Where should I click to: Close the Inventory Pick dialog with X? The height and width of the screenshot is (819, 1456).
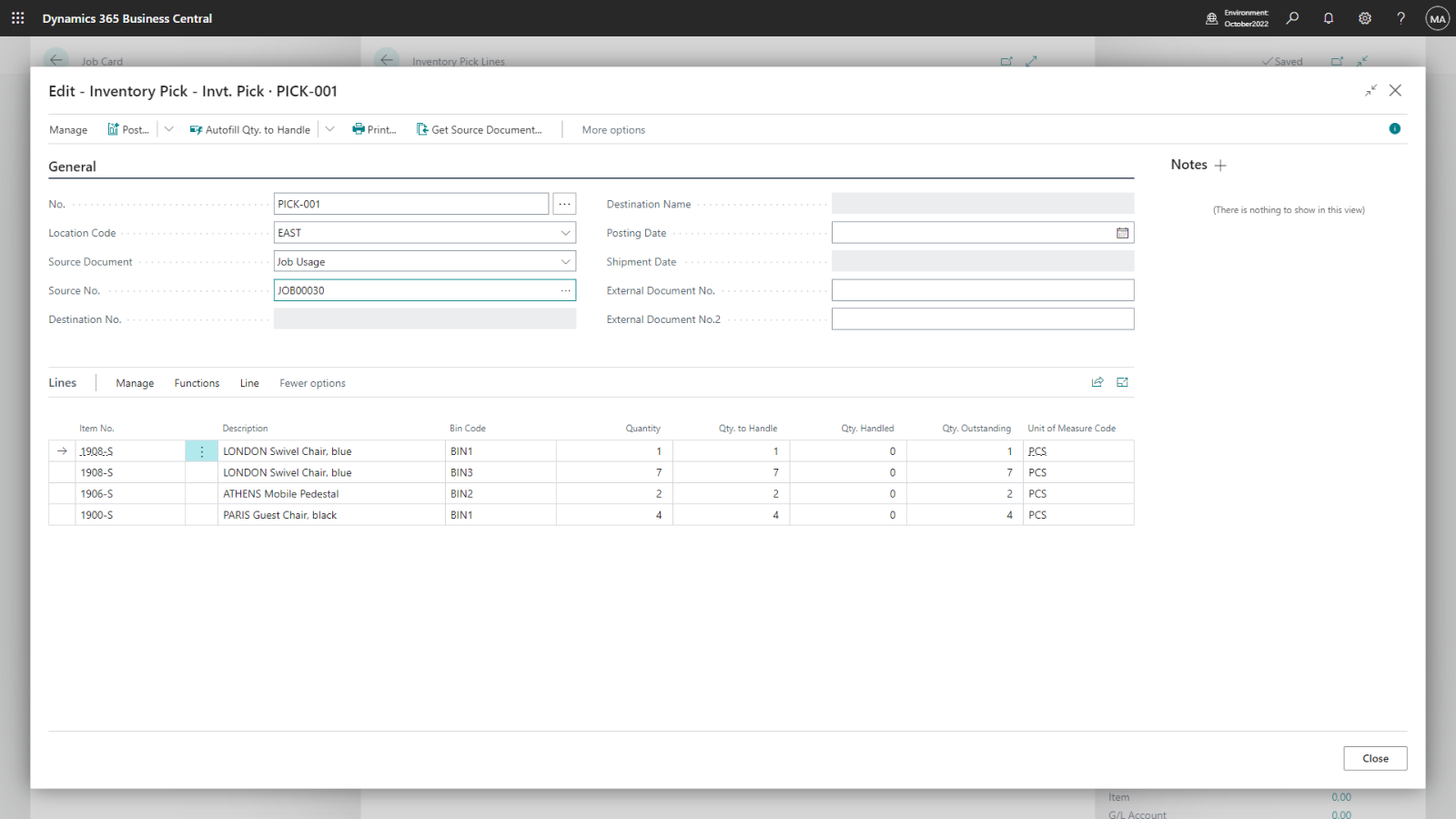1395,90
